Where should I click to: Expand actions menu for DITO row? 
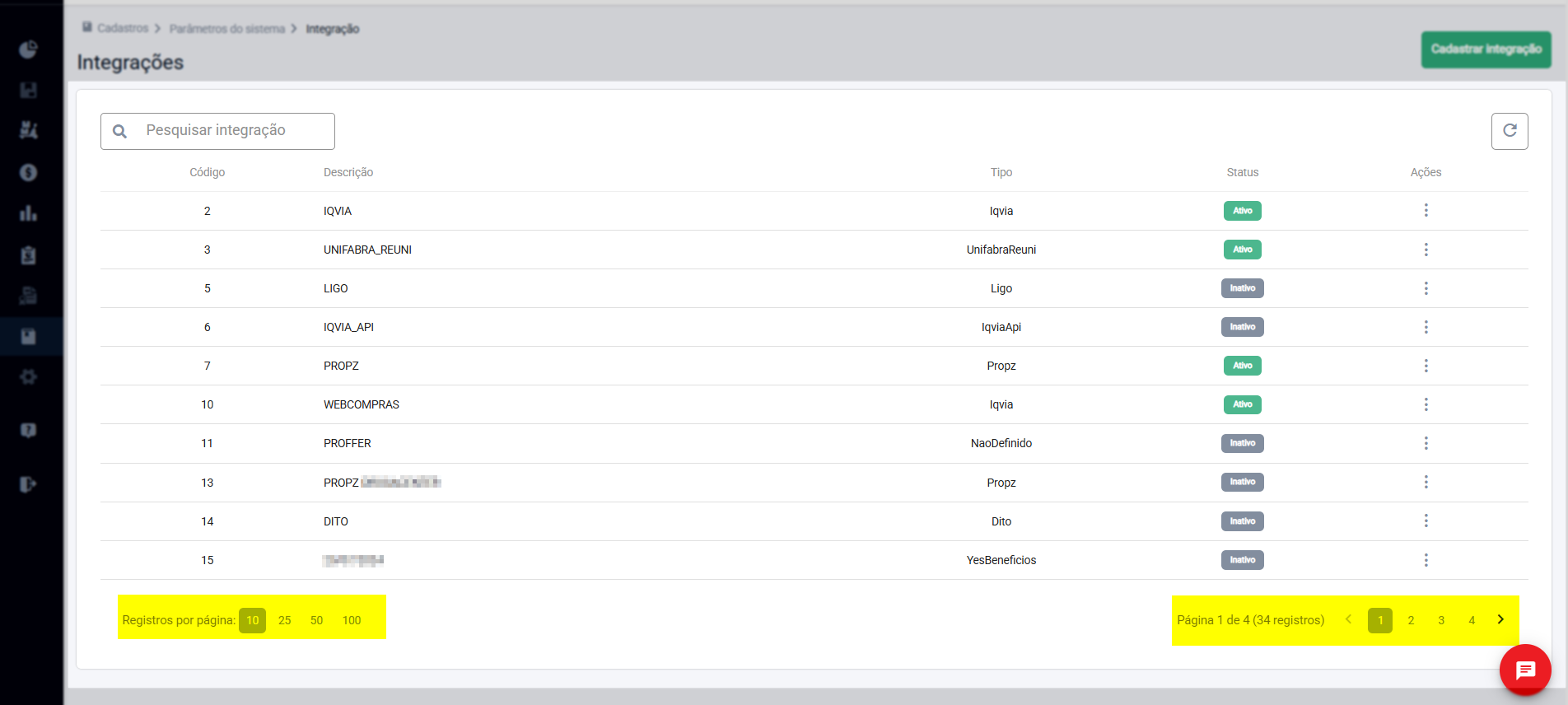(x=1426, y=521)
